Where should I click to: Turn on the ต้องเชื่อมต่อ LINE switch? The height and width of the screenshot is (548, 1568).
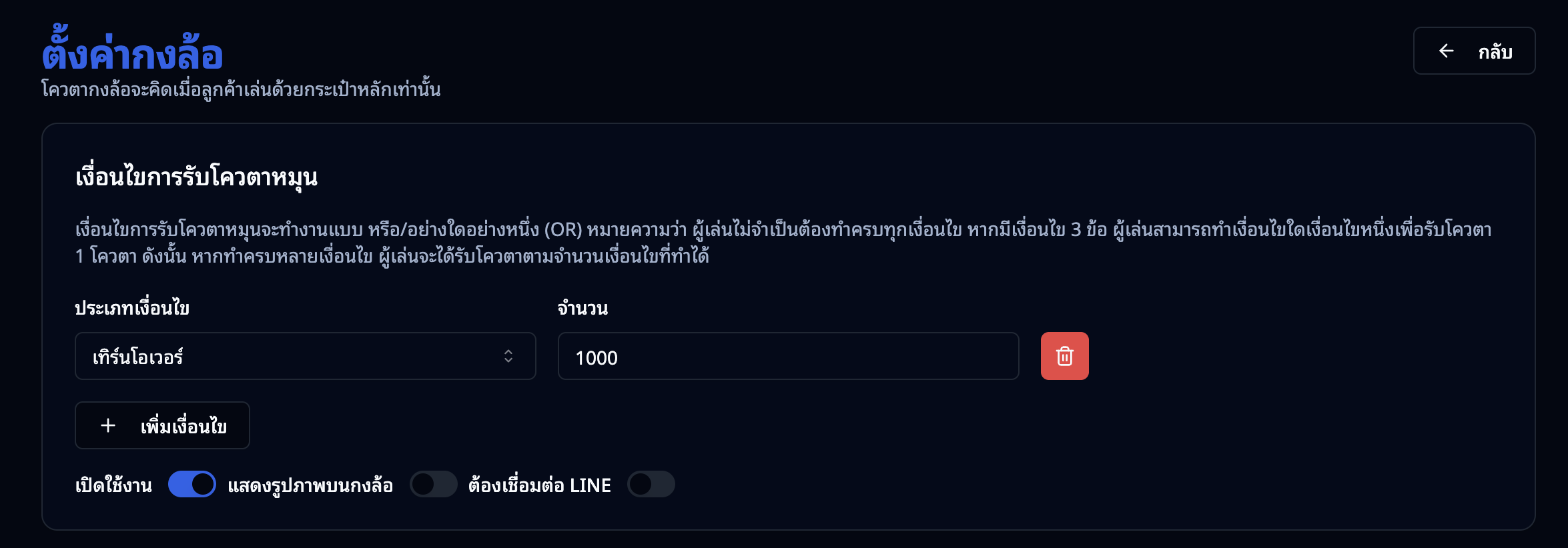tap(652, 485)
